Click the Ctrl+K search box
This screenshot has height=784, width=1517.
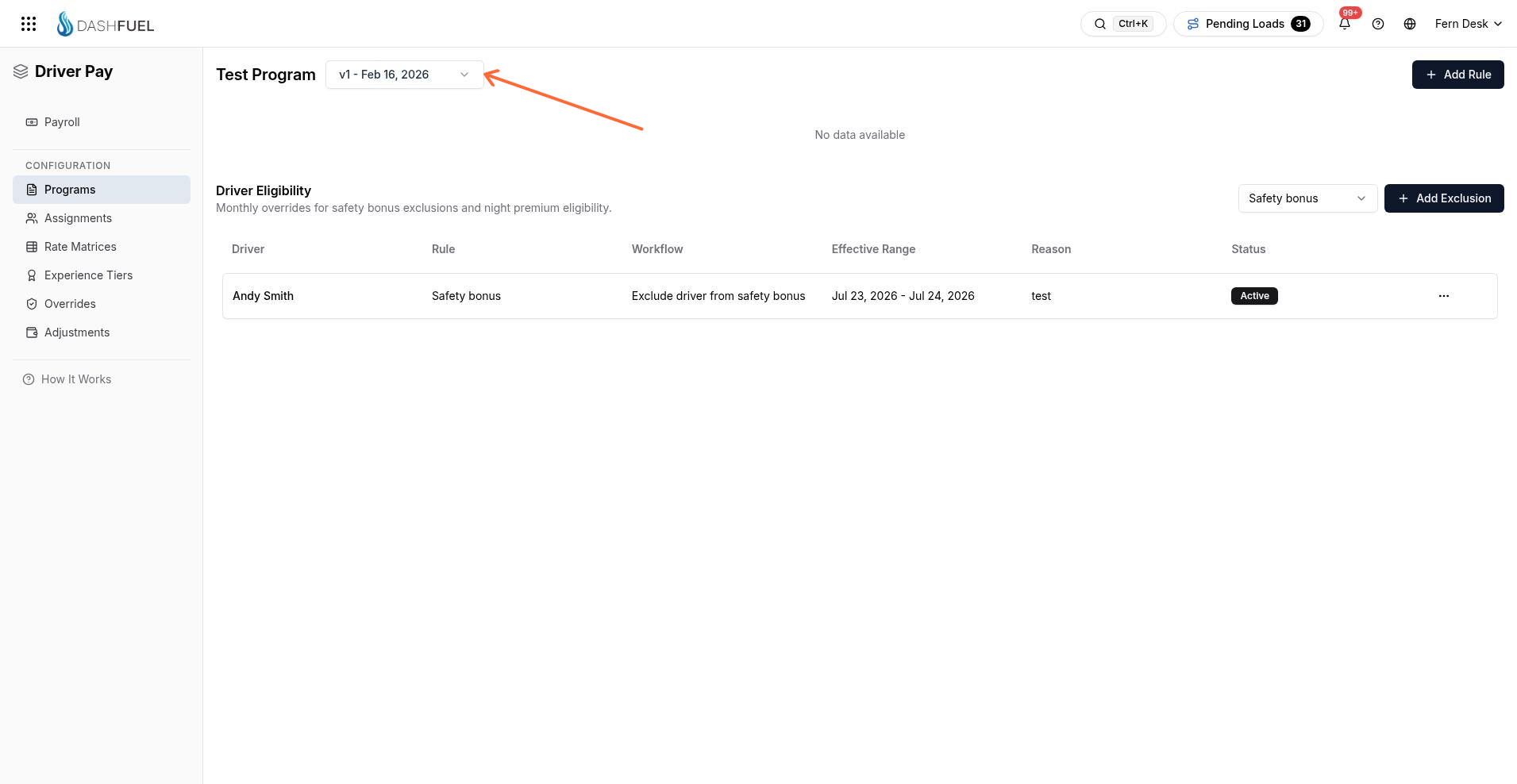1123,24
